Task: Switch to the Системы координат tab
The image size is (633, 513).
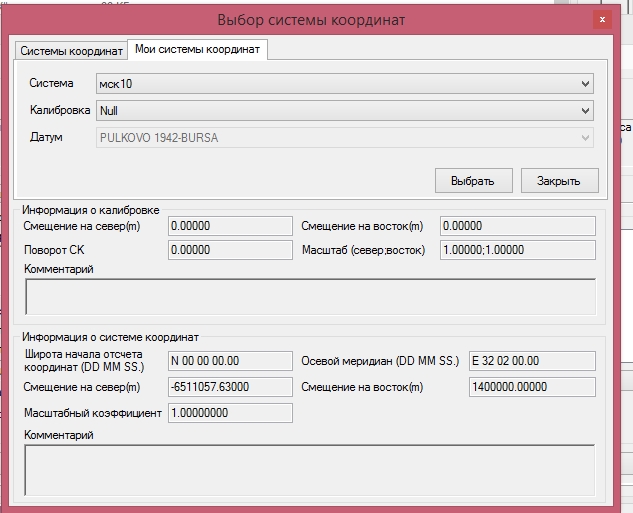Action: coord(70,50)
